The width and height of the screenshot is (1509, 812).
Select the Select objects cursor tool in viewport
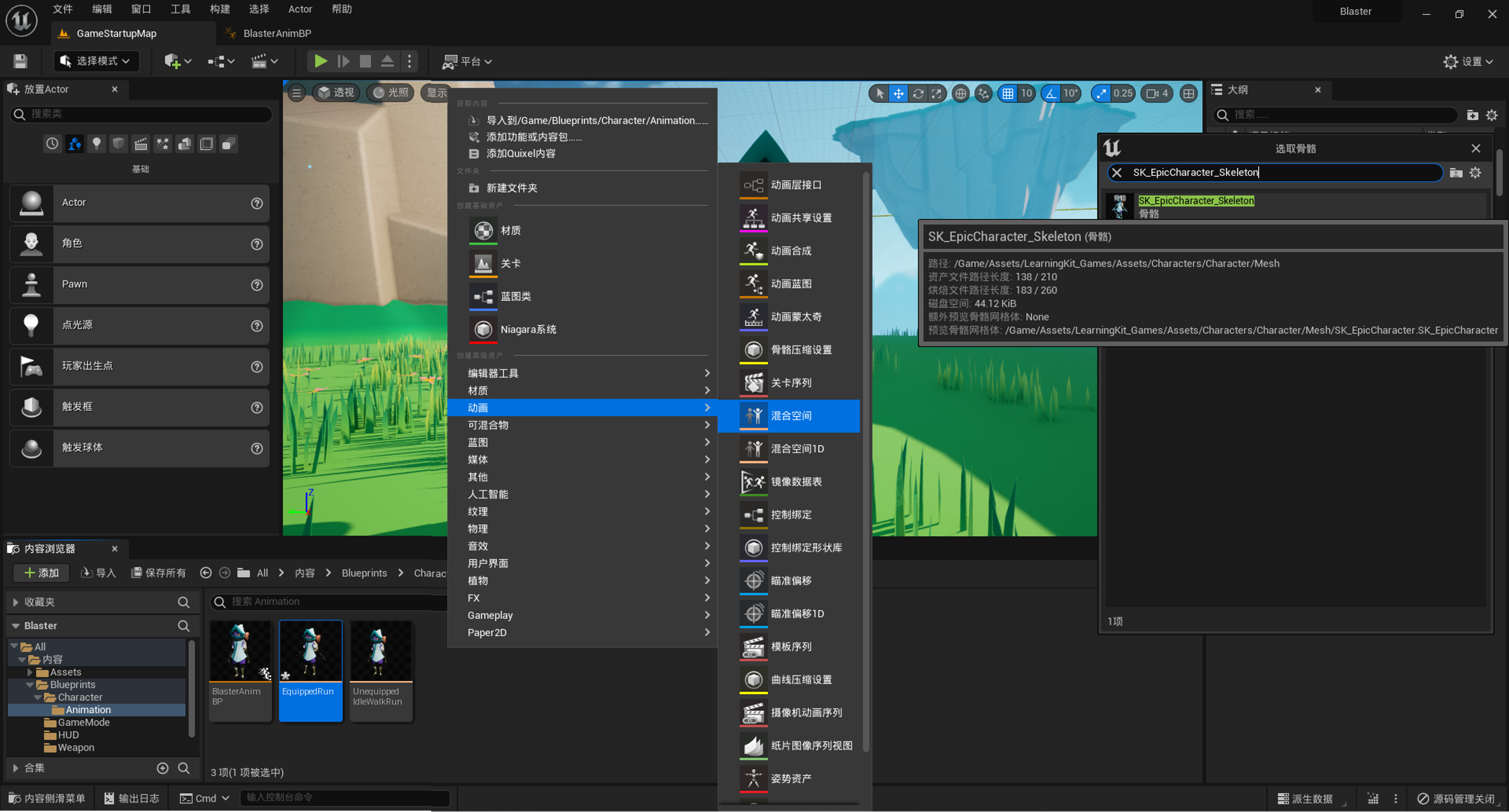click(x=879, y=93)
